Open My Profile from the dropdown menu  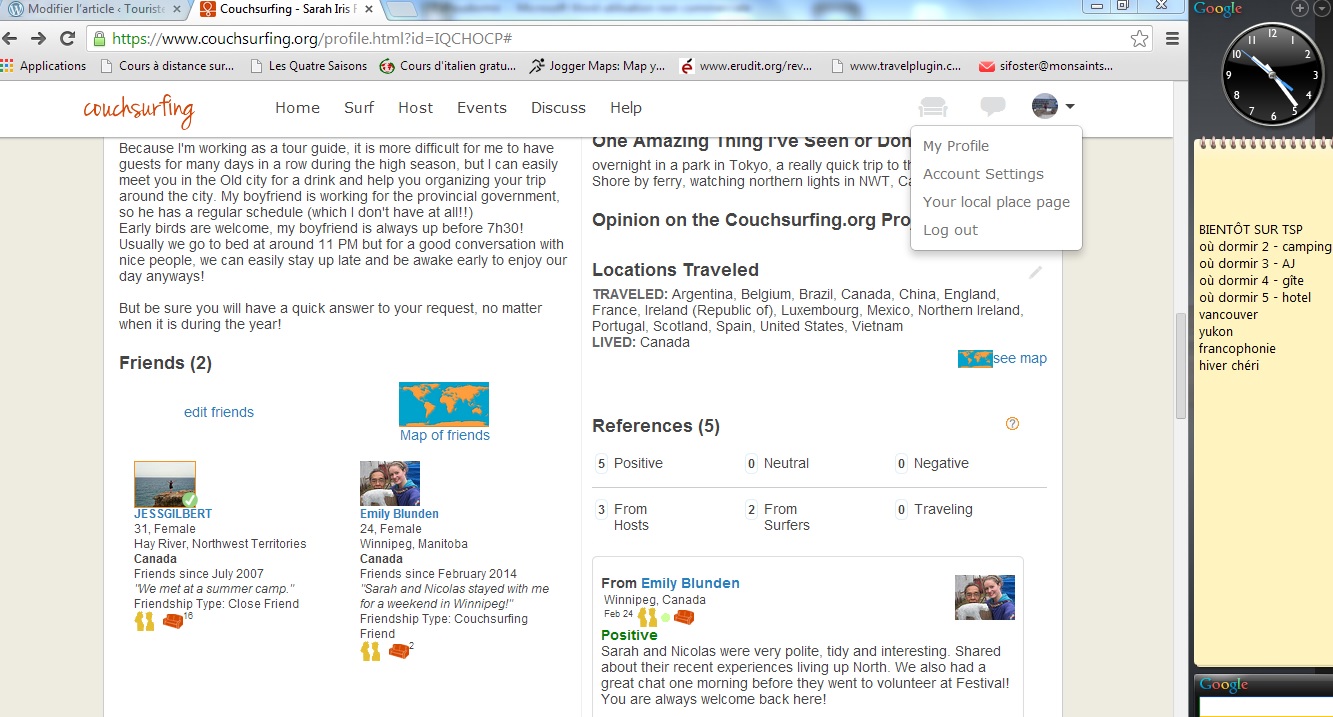[x=955, y=146]
